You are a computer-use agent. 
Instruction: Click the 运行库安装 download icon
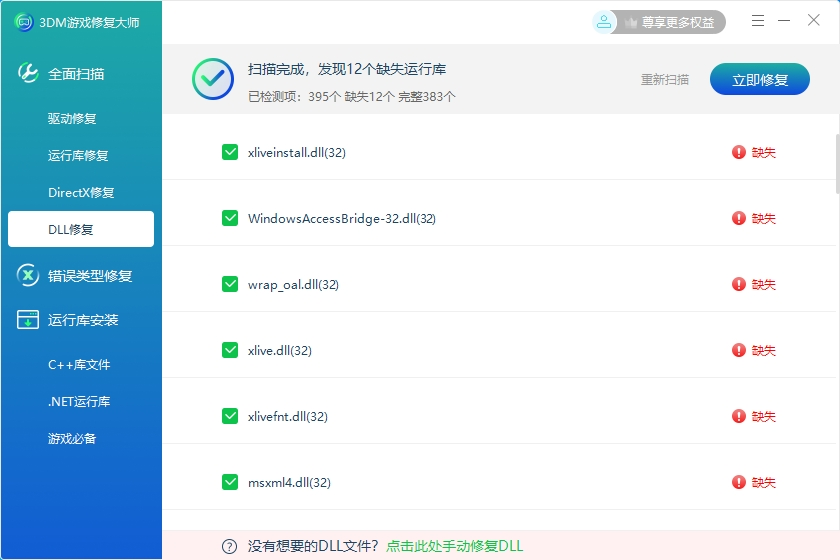click(x=28, y=320)
